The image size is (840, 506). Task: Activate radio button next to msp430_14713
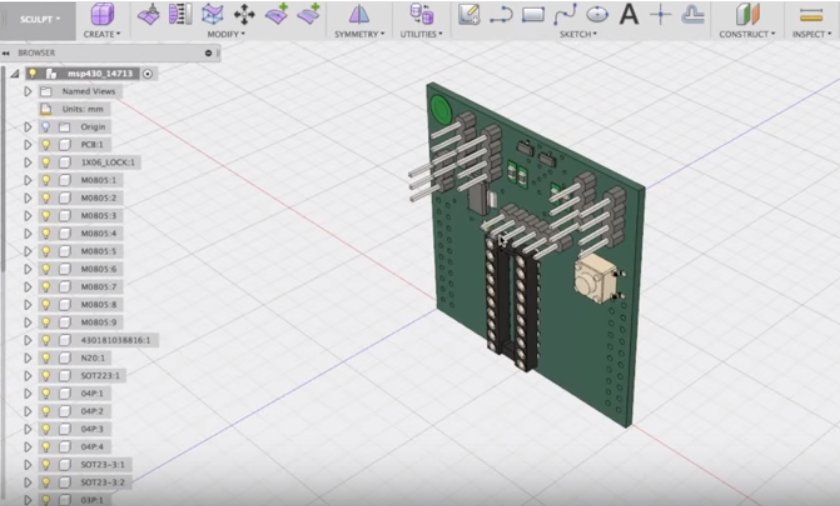pos(148,73)
